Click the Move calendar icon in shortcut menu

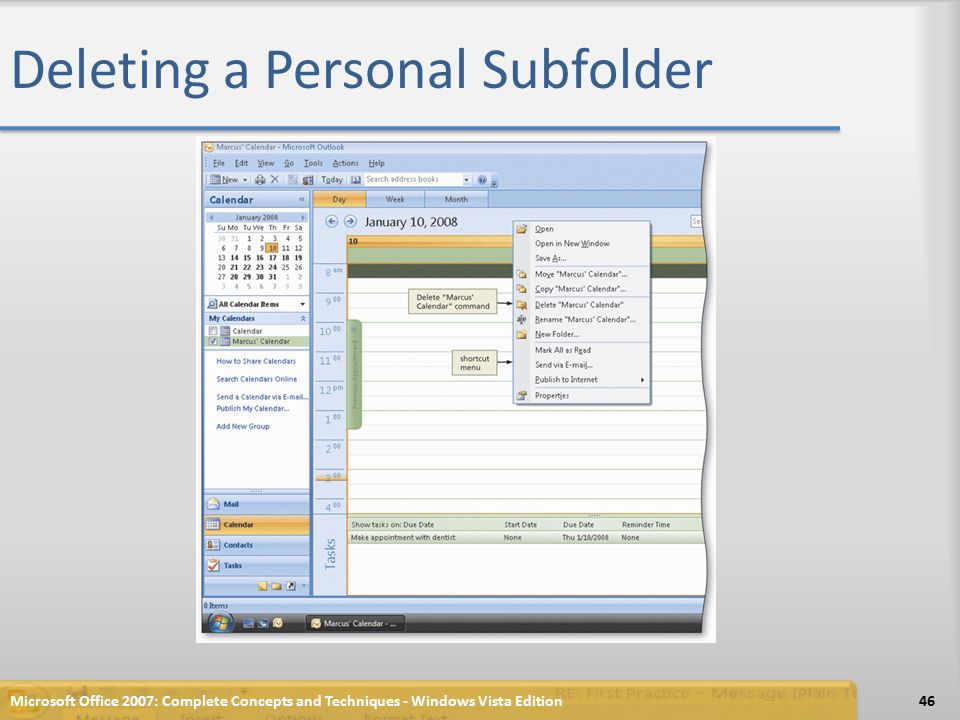522,274
